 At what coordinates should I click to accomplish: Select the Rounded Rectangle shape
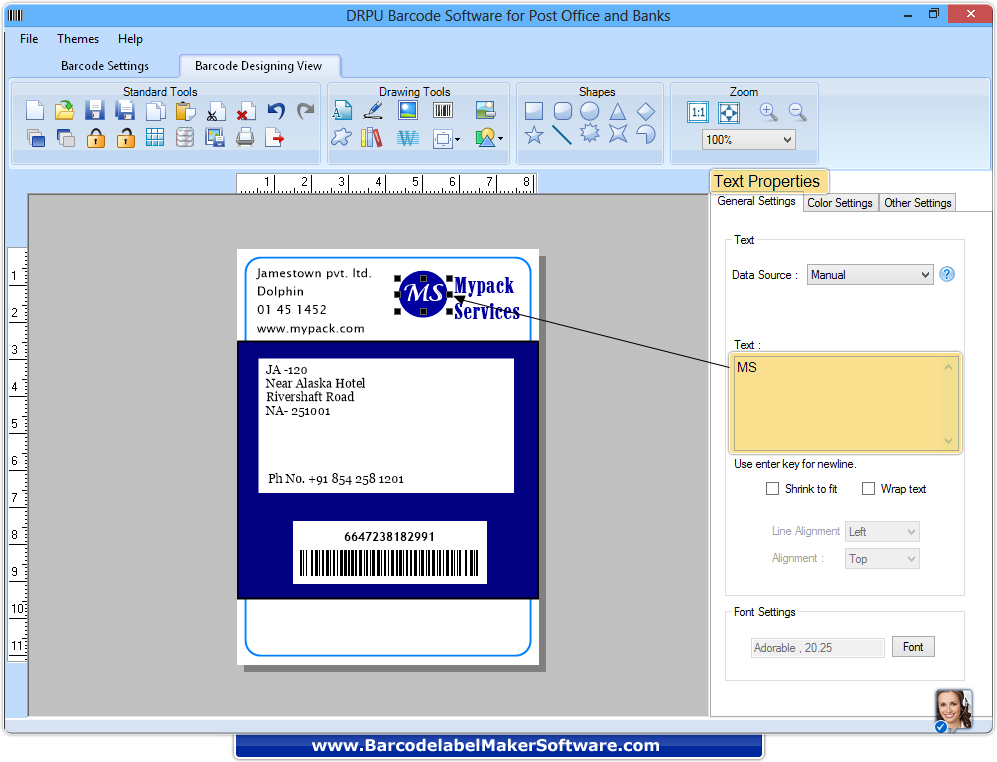[562, 111]
